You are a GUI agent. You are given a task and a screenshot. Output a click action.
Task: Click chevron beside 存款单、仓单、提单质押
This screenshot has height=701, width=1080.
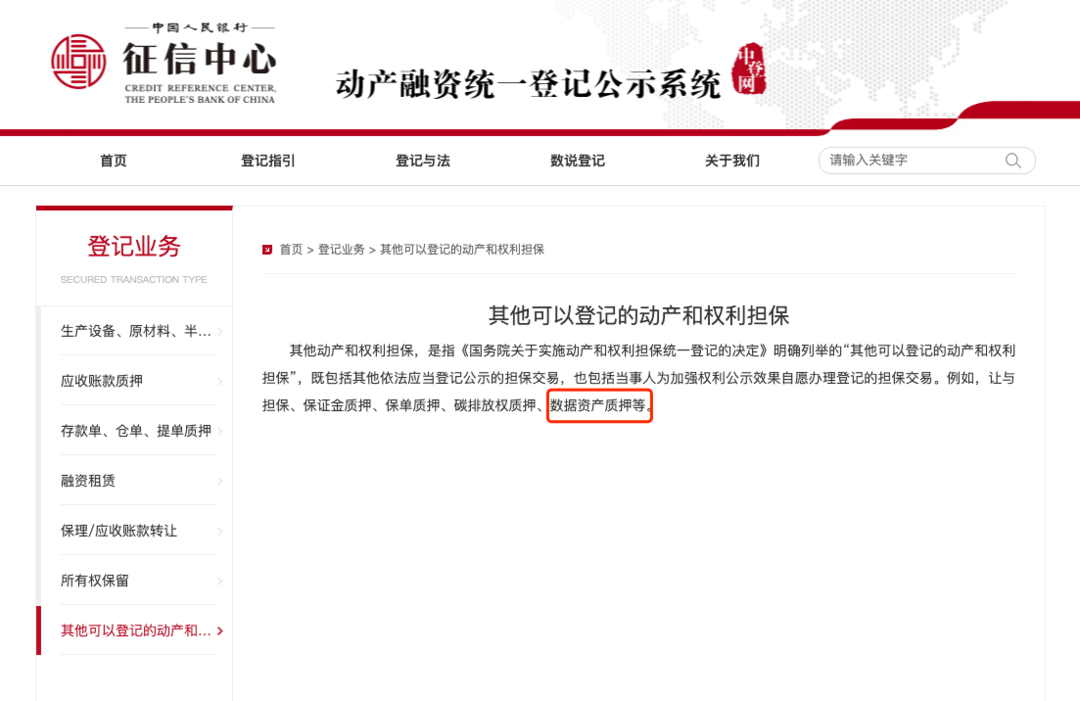(220, 431)
